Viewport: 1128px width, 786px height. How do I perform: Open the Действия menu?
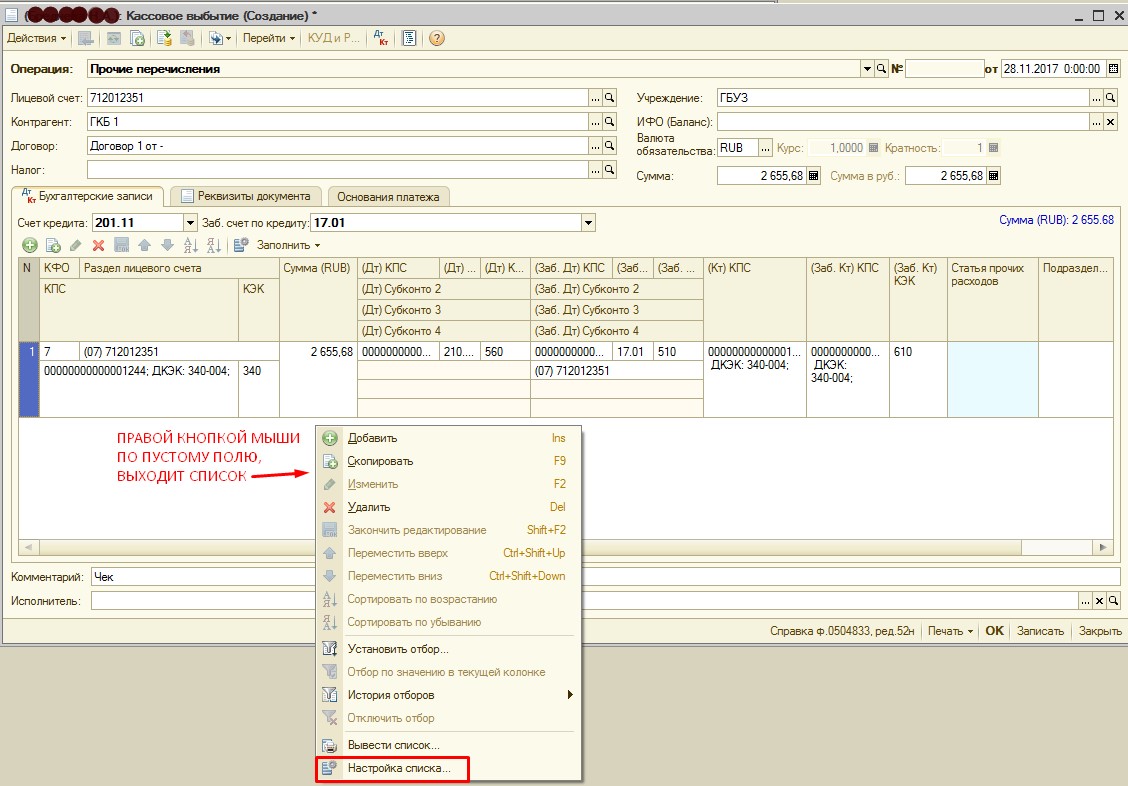point(36,38)
